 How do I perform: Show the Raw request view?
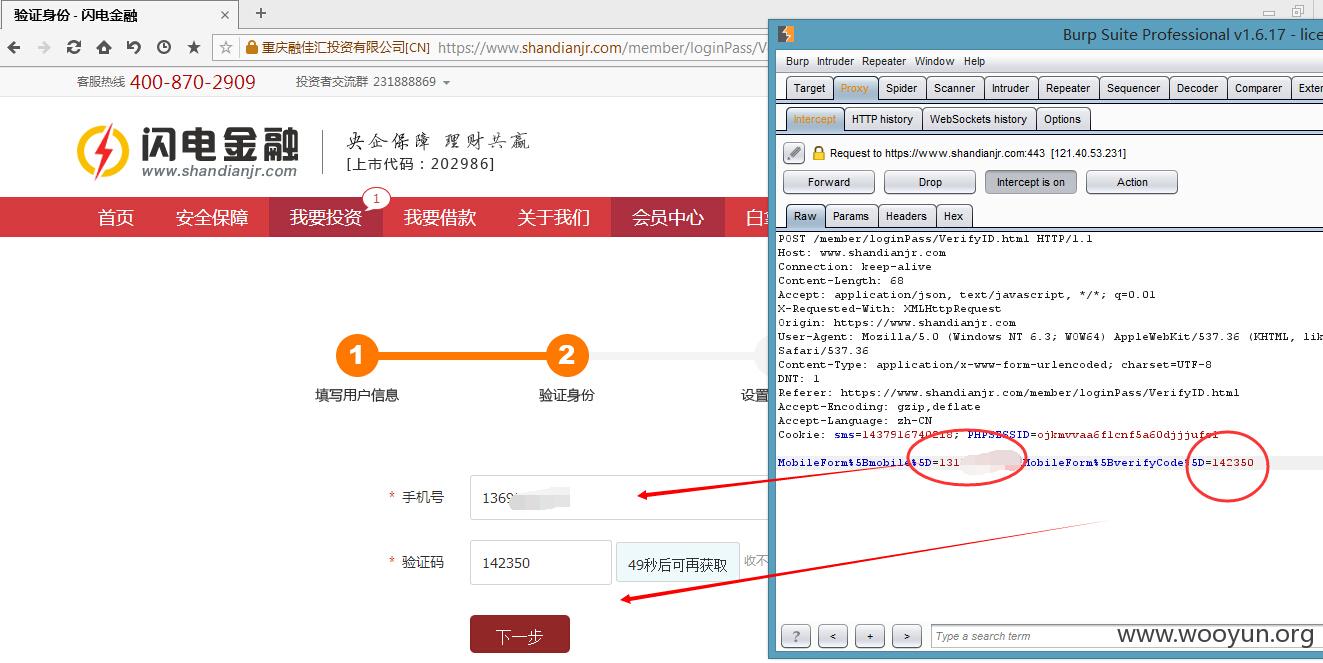805,216
